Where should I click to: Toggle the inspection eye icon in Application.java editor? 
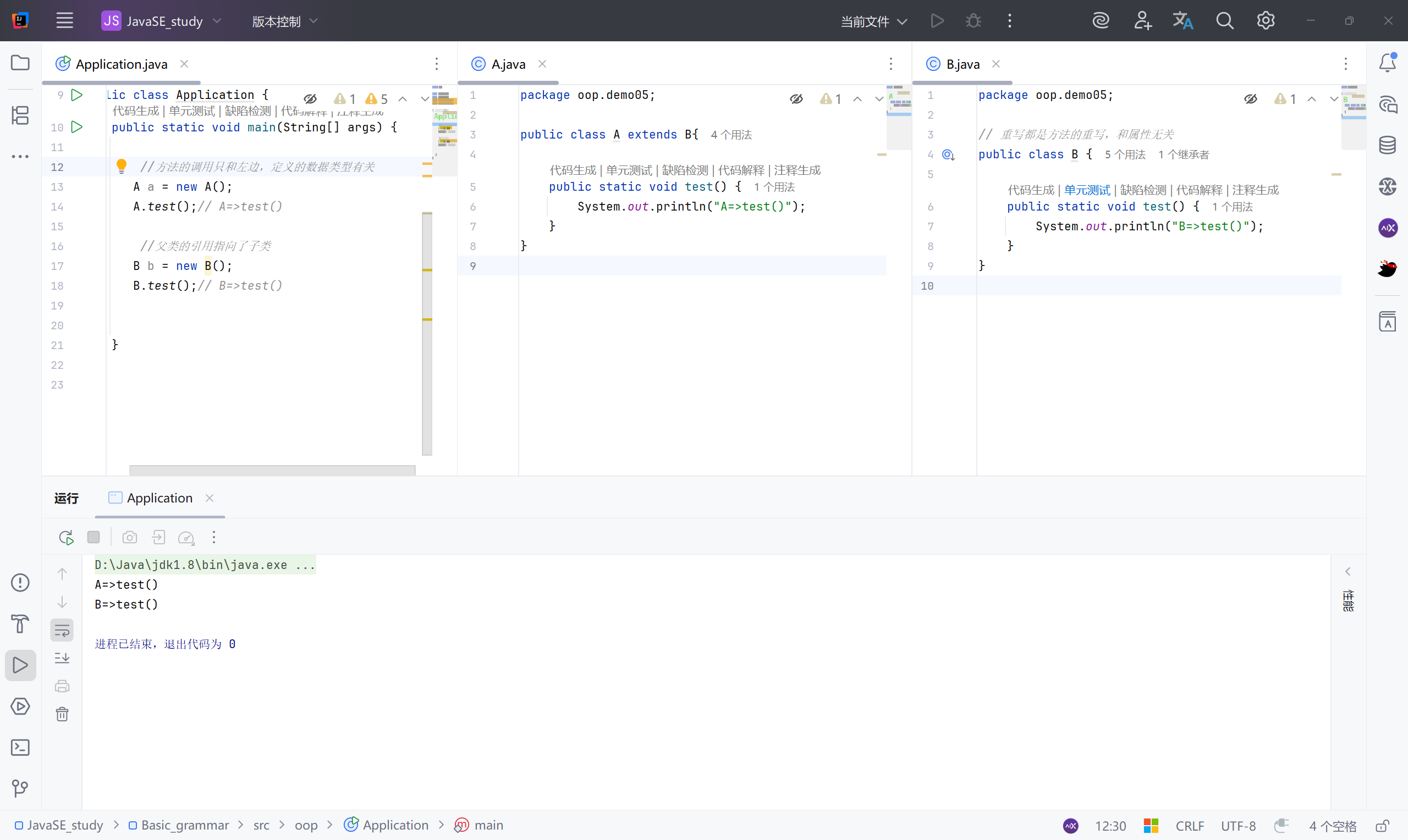(310, 99)
